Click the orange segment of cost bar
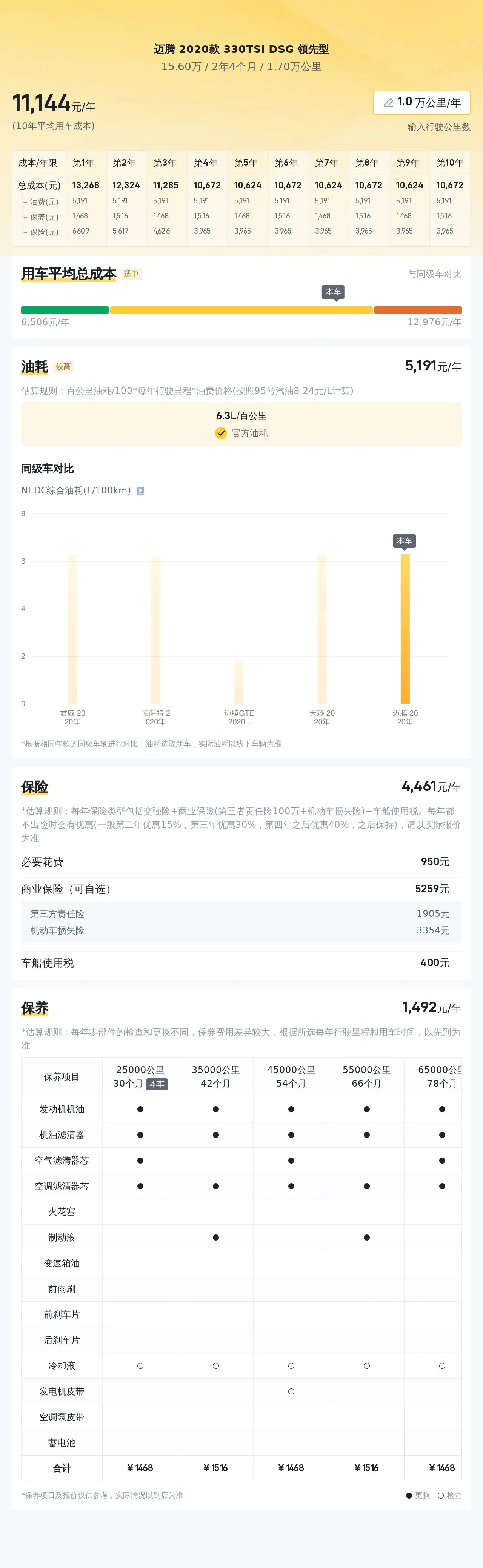Image resolution: width=483 pixels, height=1568 pixels. (418, 310)
